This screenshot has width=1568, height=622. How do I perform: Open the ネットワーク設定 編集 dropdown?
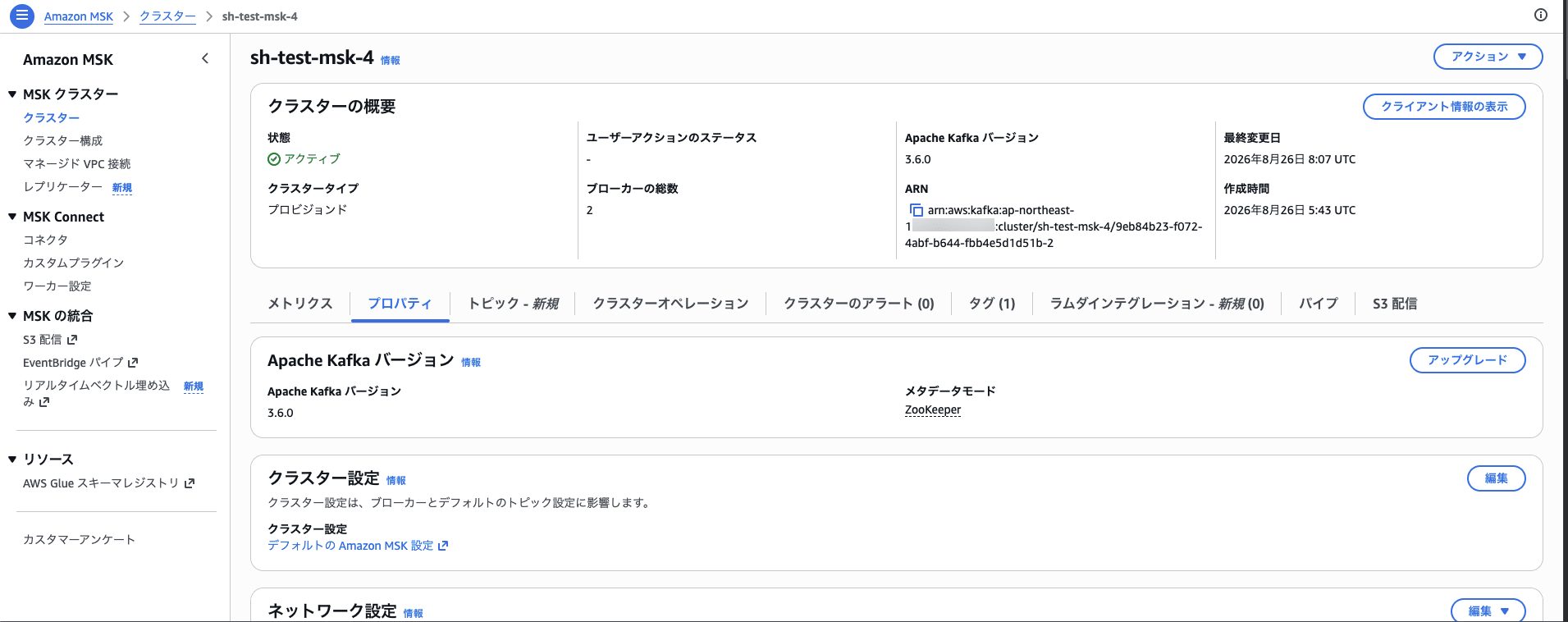click(x=1488, y=611)
